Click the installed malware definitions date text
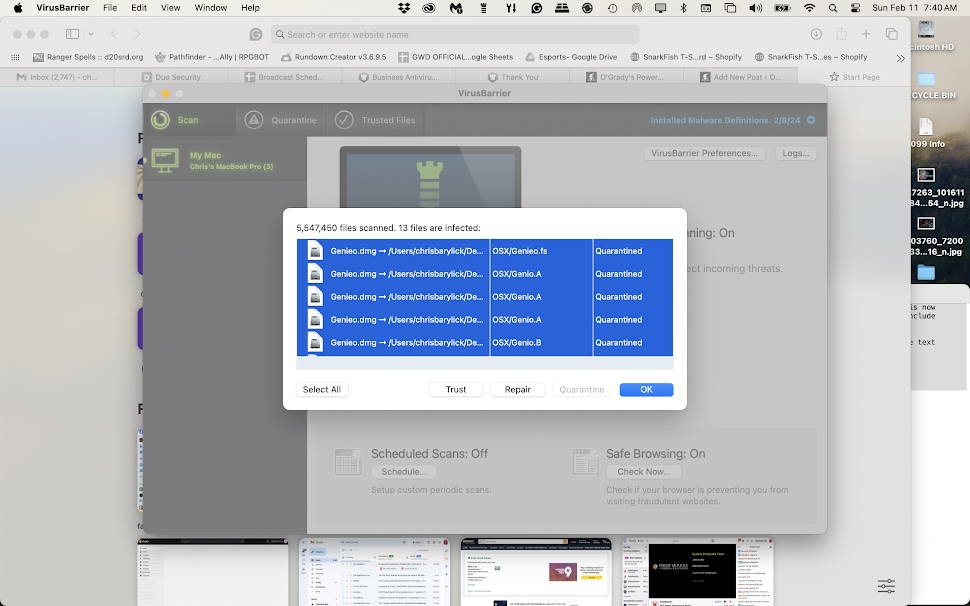This screenshot has width=970, height=606. click(725, 120)
